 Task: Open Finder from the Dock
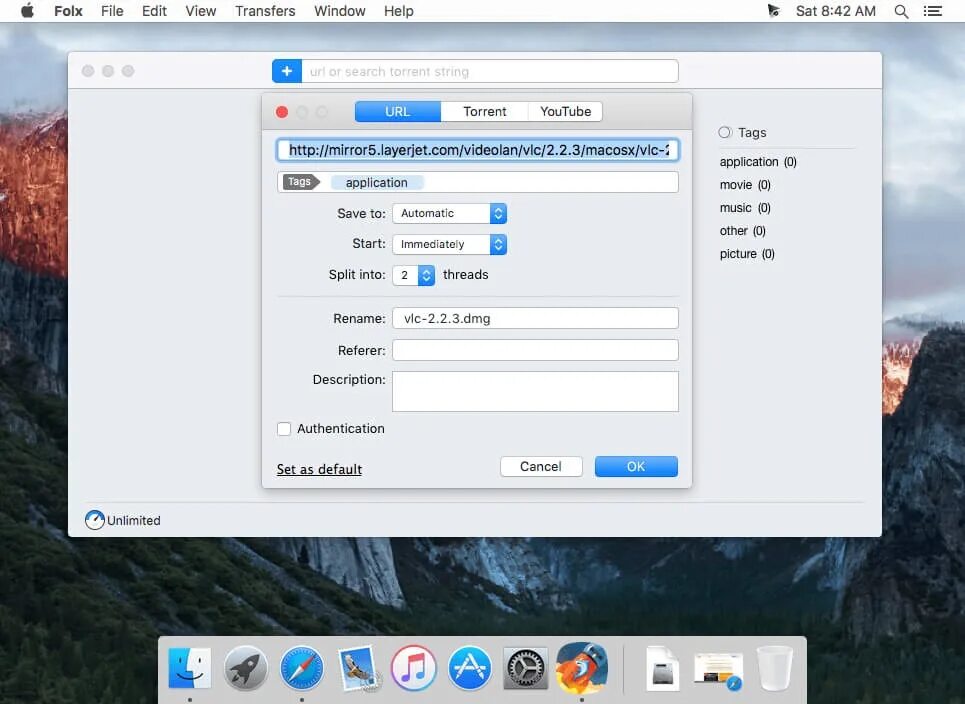(190, 668)
